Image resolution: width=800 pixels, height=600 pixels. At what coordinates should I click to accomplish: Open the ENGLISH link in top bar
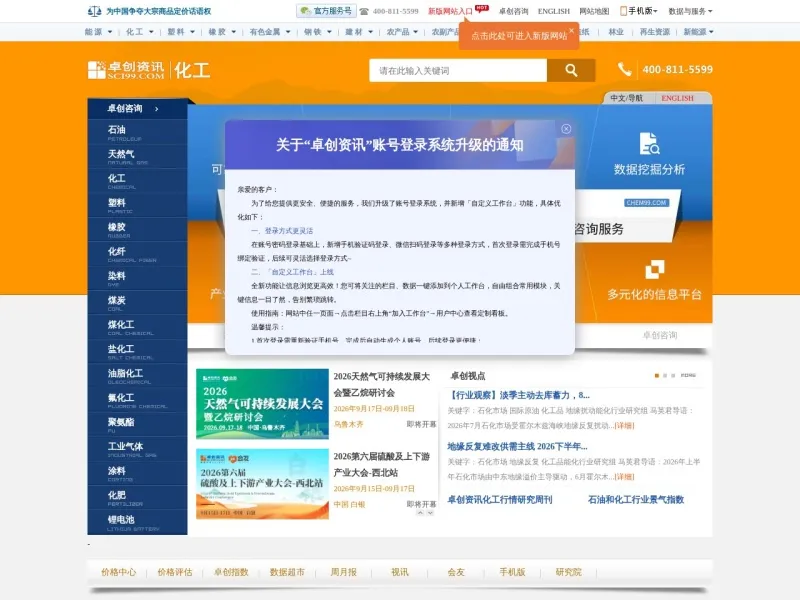[x=554, y=11]
